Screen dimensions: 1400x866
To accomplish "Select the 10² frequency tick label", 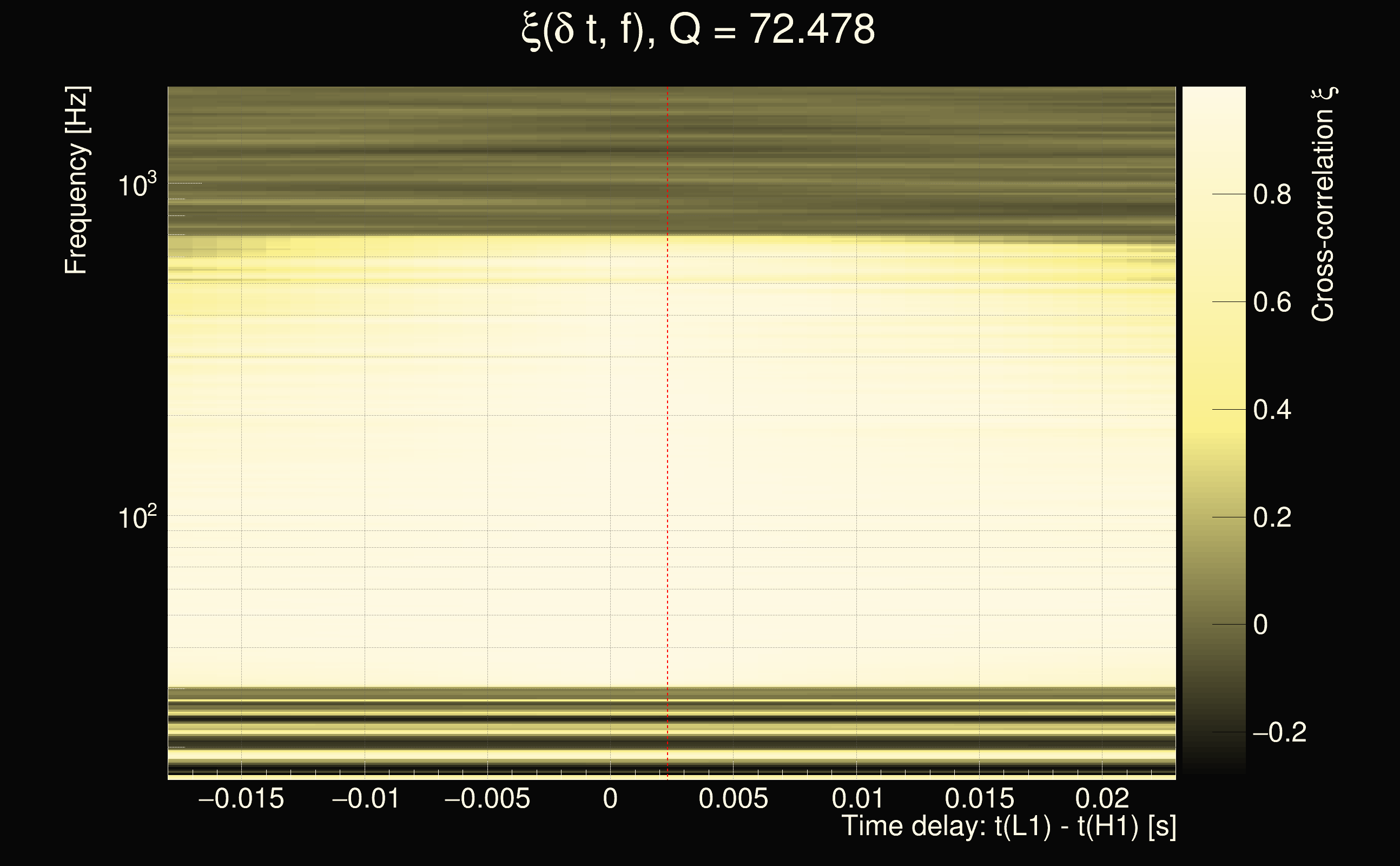I will pyautogui.click(x=137, y=517).
